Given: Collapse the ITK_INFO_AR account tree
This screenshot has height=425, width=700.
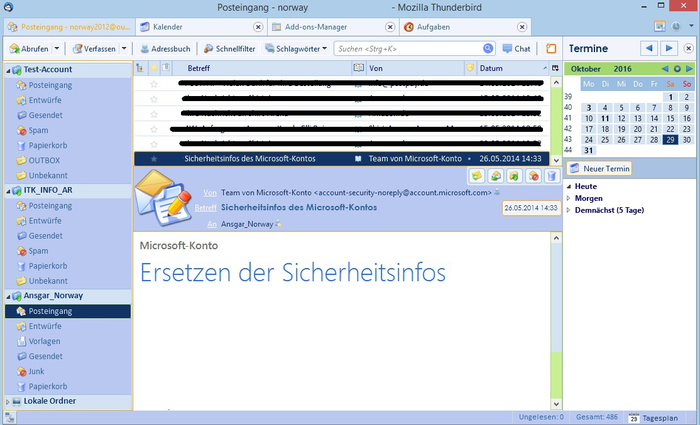Looking at the screenshot, I should 8,191.
